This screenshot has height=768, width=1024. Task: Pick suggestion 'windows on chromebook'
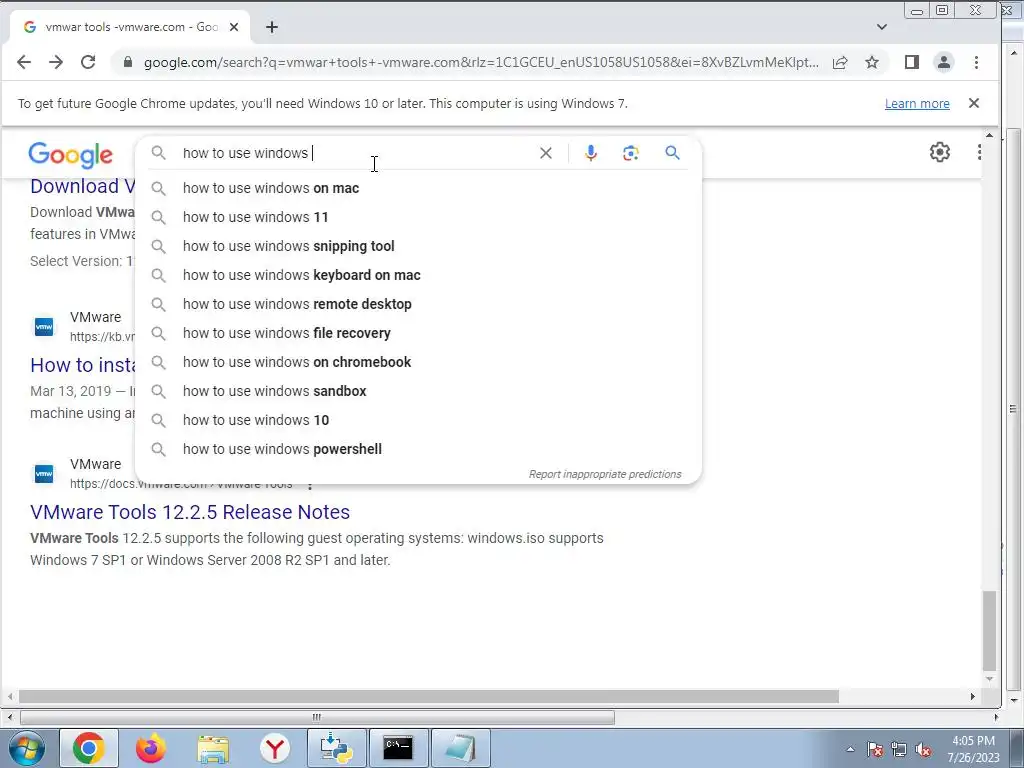pos(418,362)
